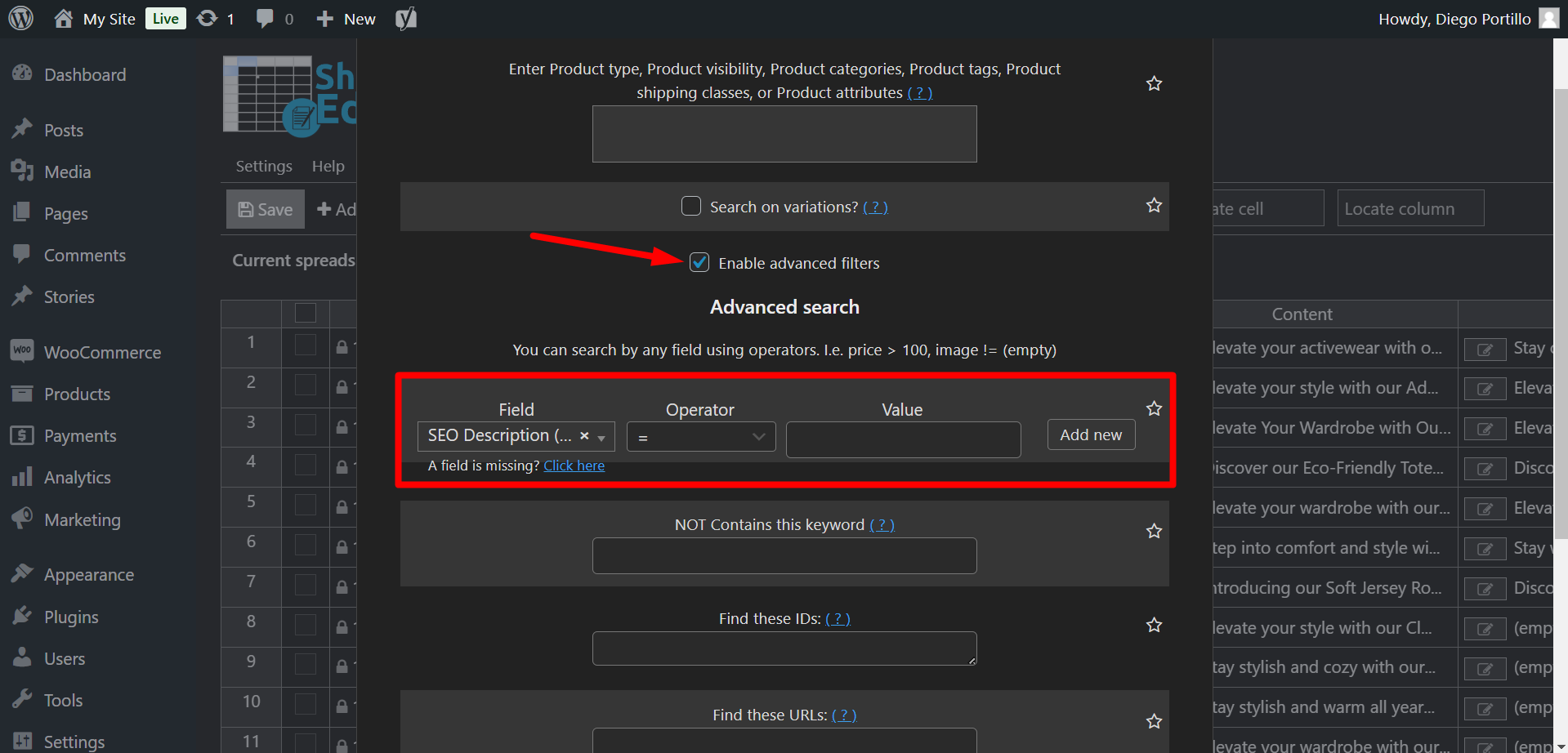
Task: Open WooCommerce in the sidebar menu
Action: point(102,352)
